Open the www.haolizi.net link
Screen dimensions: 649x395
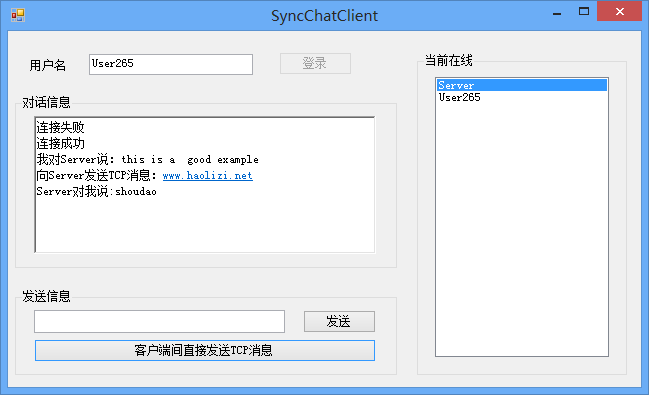[207, 176]
